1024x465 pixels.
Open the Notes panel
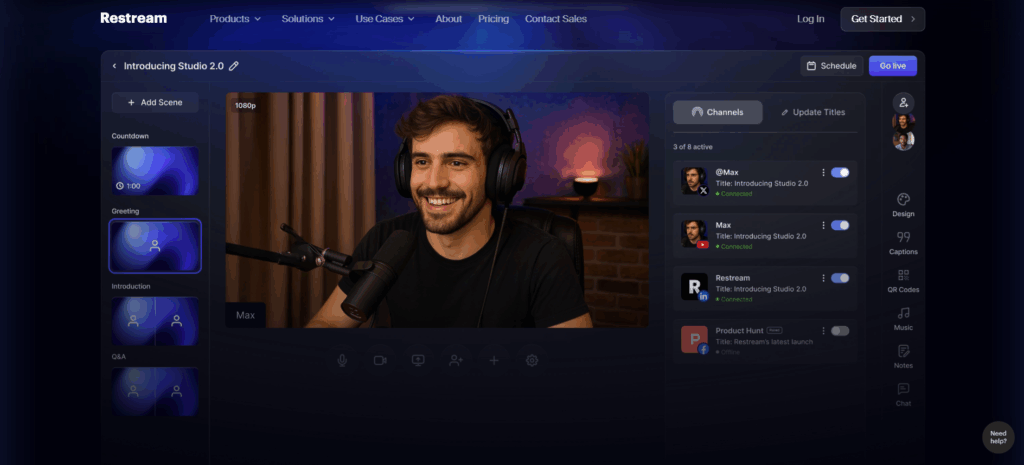coord(903,357)
